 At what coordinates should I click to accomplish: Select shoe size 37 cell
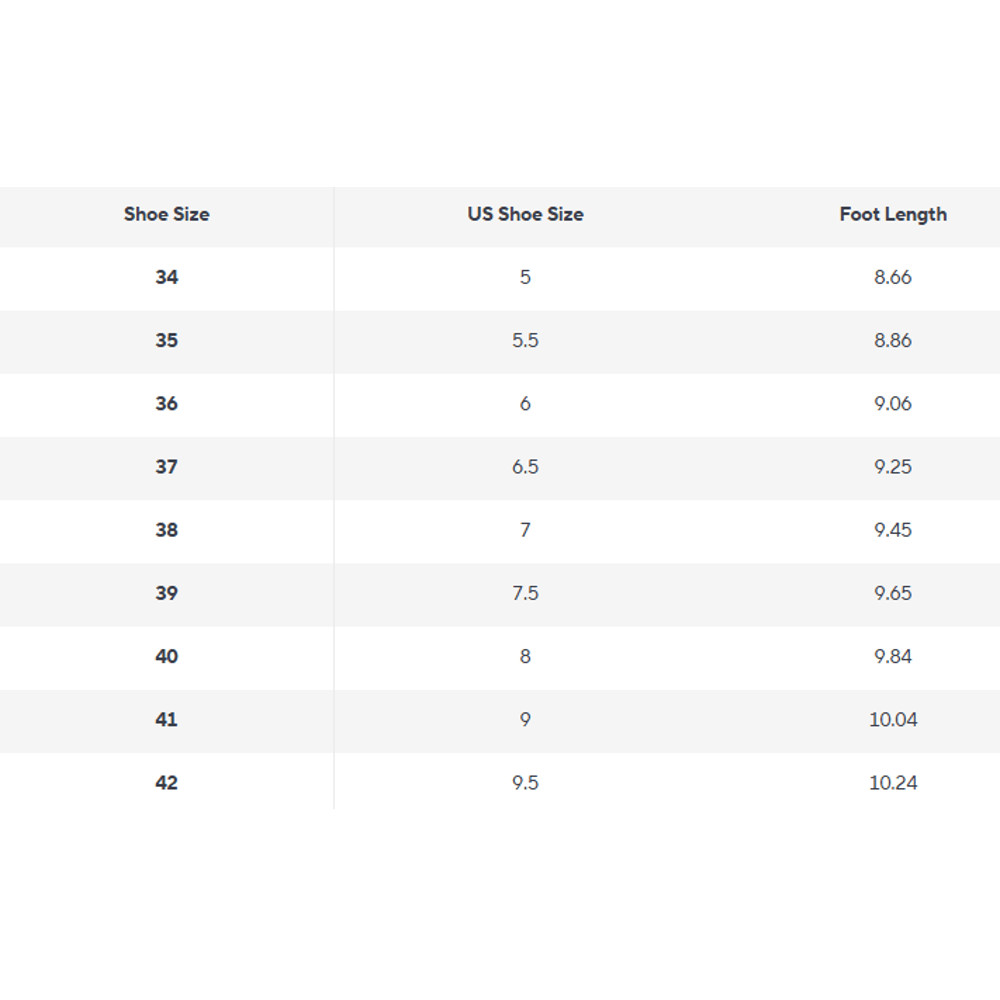[167, 467]
